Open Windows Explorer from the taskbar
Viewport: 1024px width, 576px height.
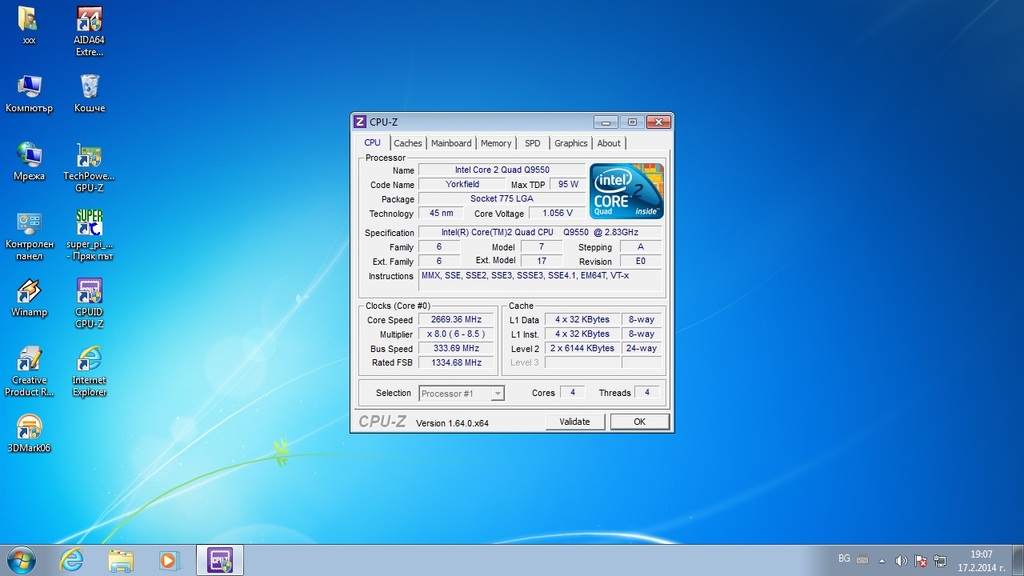coord(121,560)
